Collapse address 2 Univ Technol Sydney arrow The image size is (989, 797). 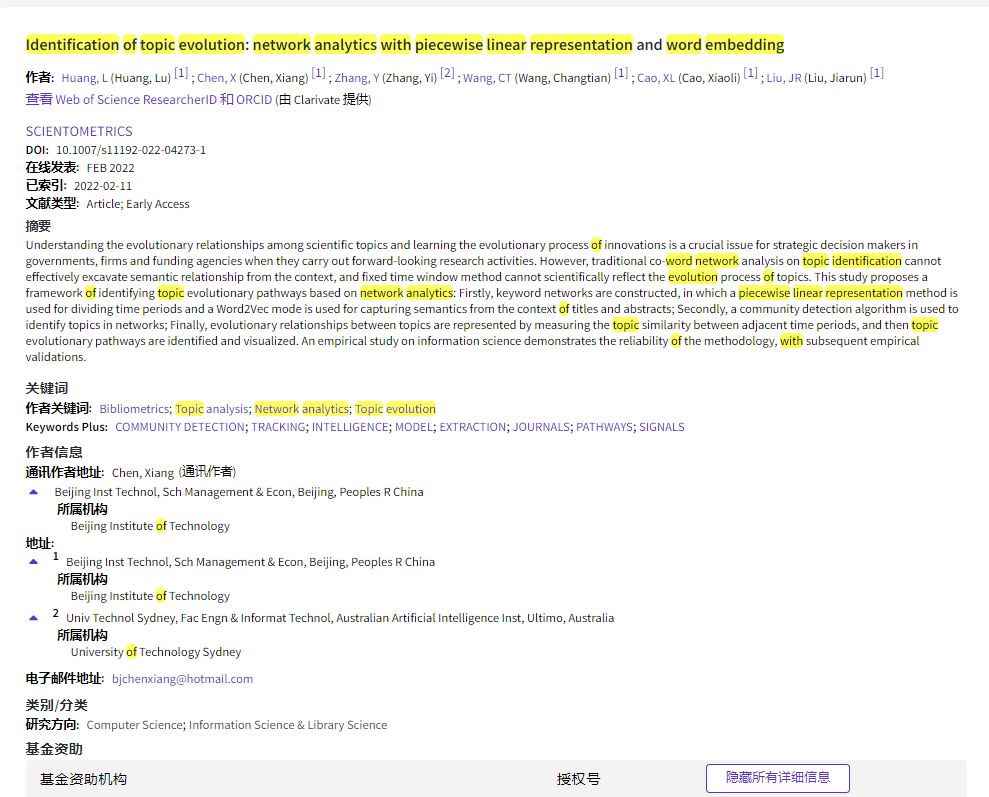pyautogui.click(x=33, y=618)
